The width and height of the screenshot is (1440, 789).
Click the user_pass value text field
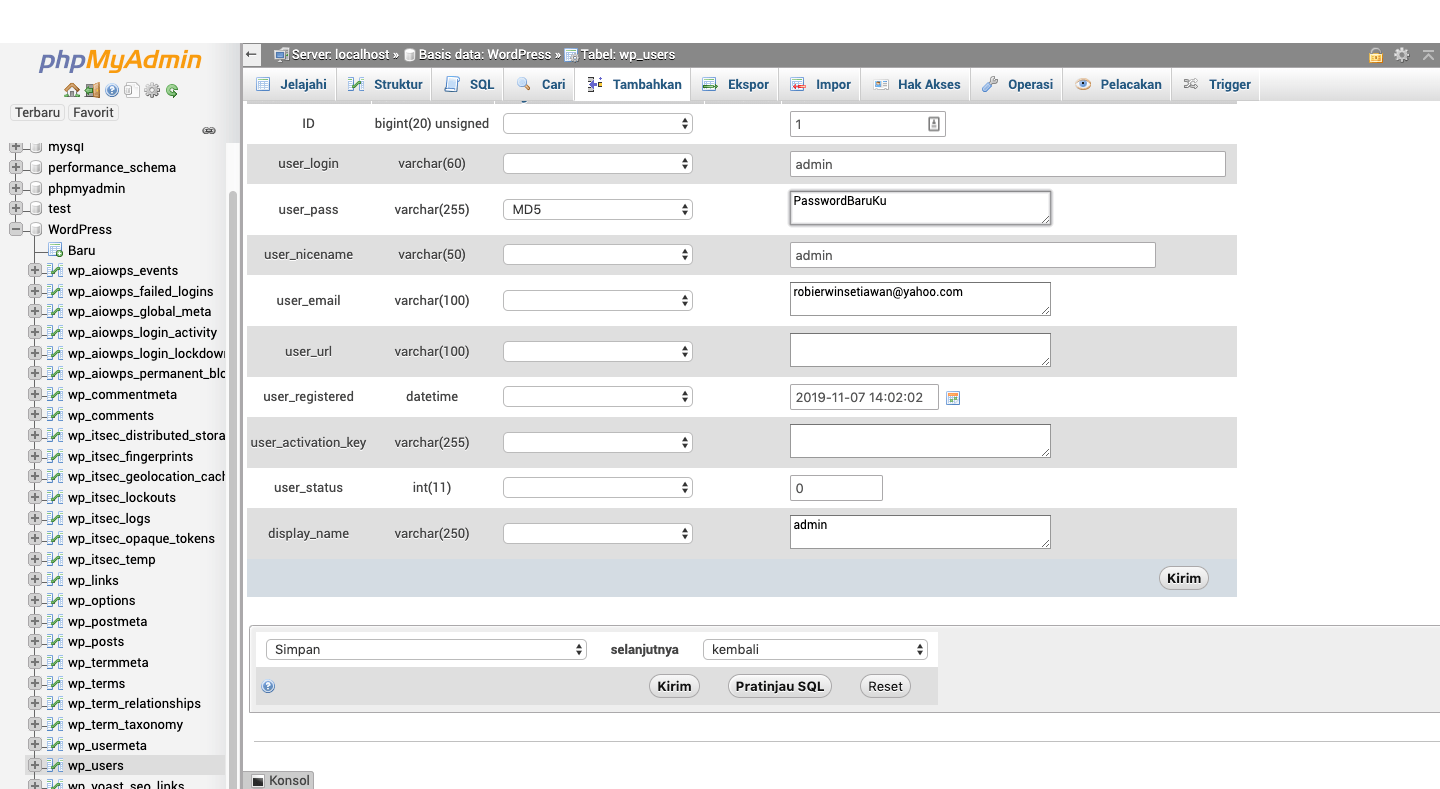pos(920,208)
